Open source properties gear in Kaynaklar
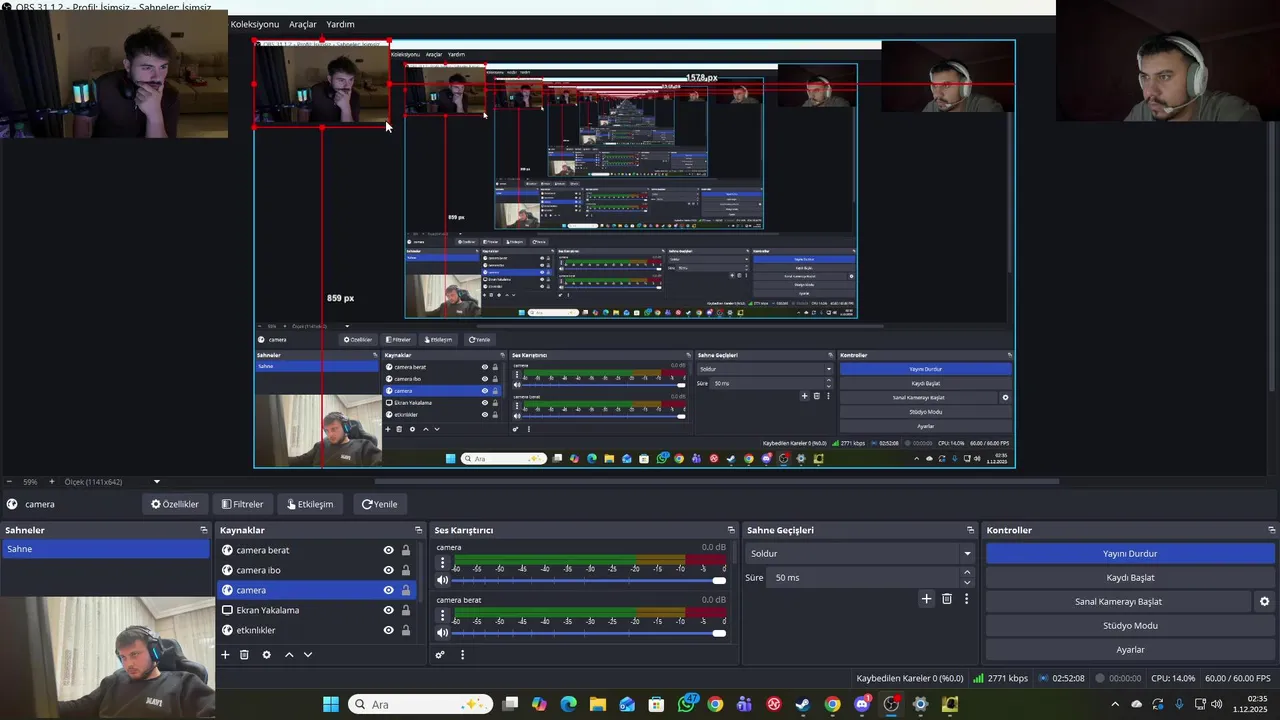This screenshot has height=720, width=1280. click(266, 655)
